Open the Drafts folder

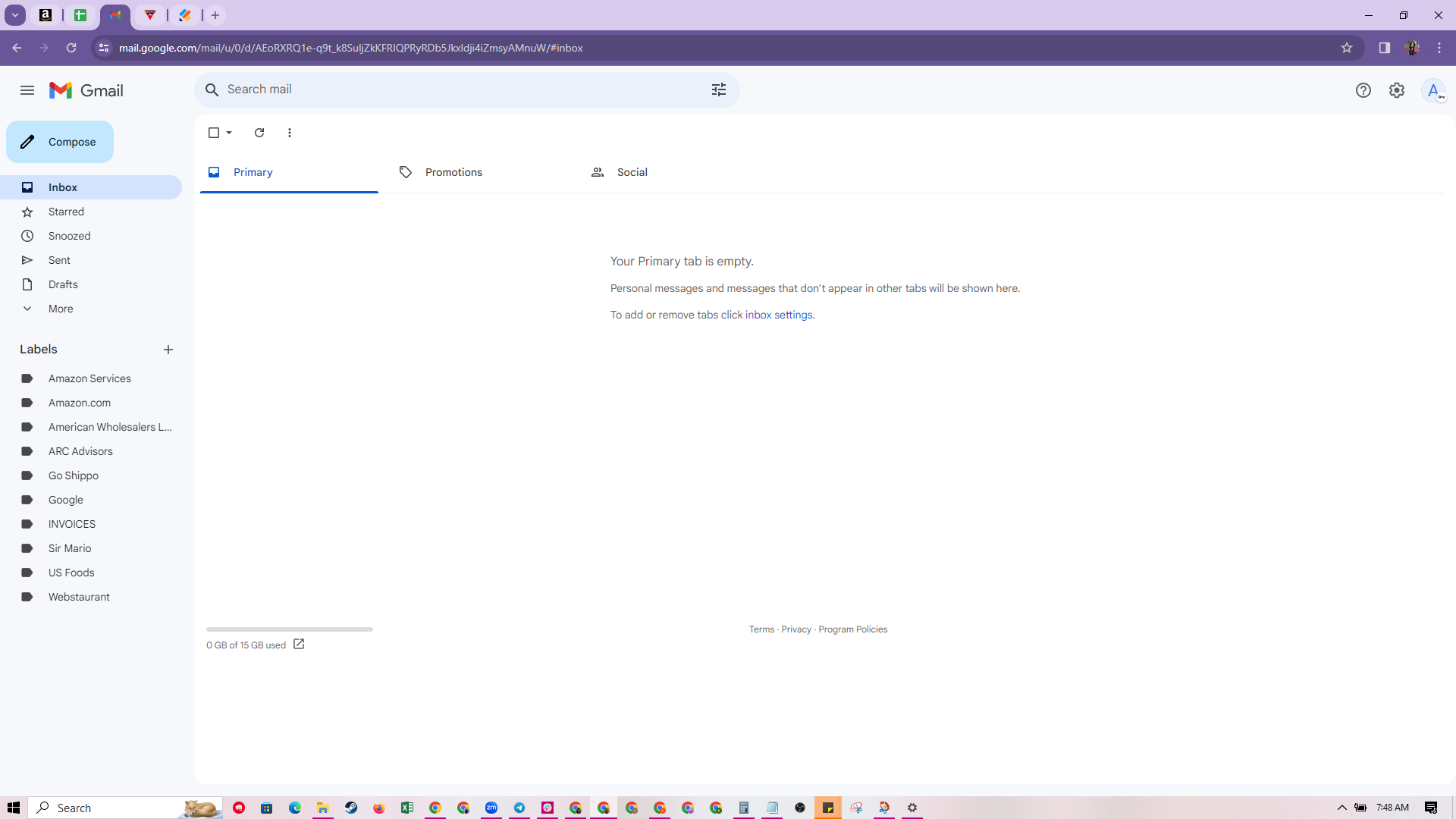click(91, 284)
